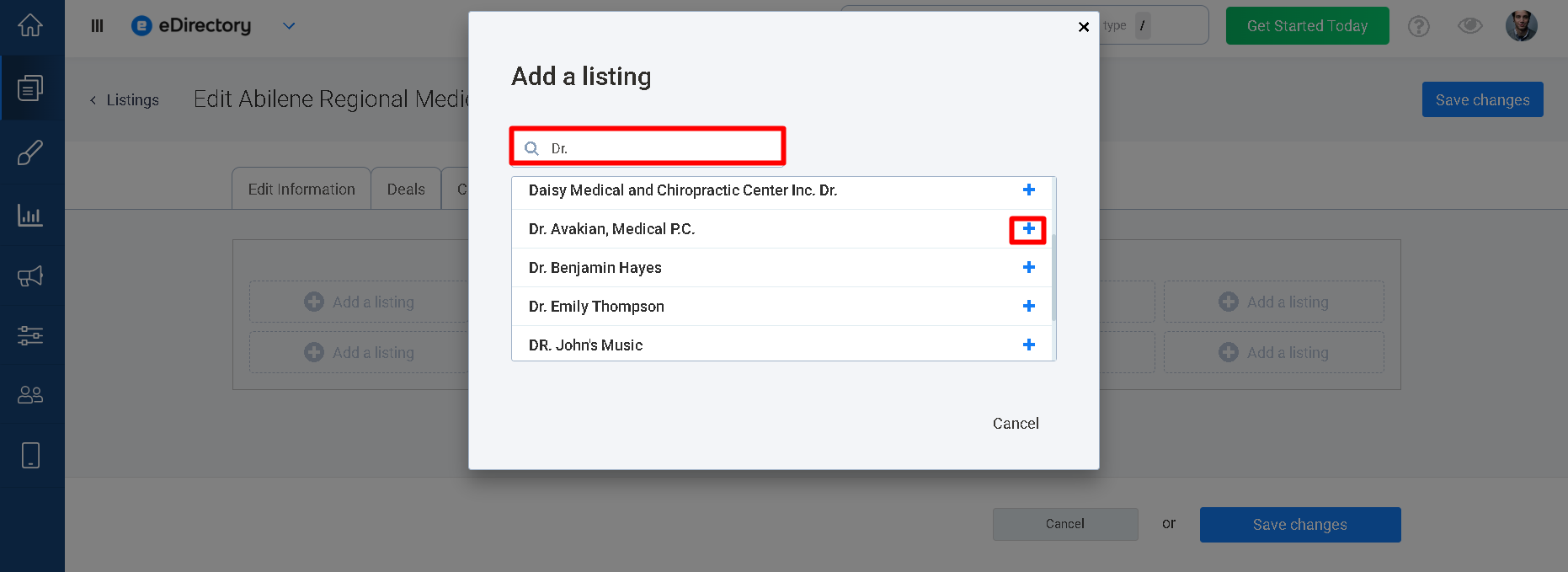Focus the listing search field containing Dr.
Screen dimensions: 1568x572
648,147
